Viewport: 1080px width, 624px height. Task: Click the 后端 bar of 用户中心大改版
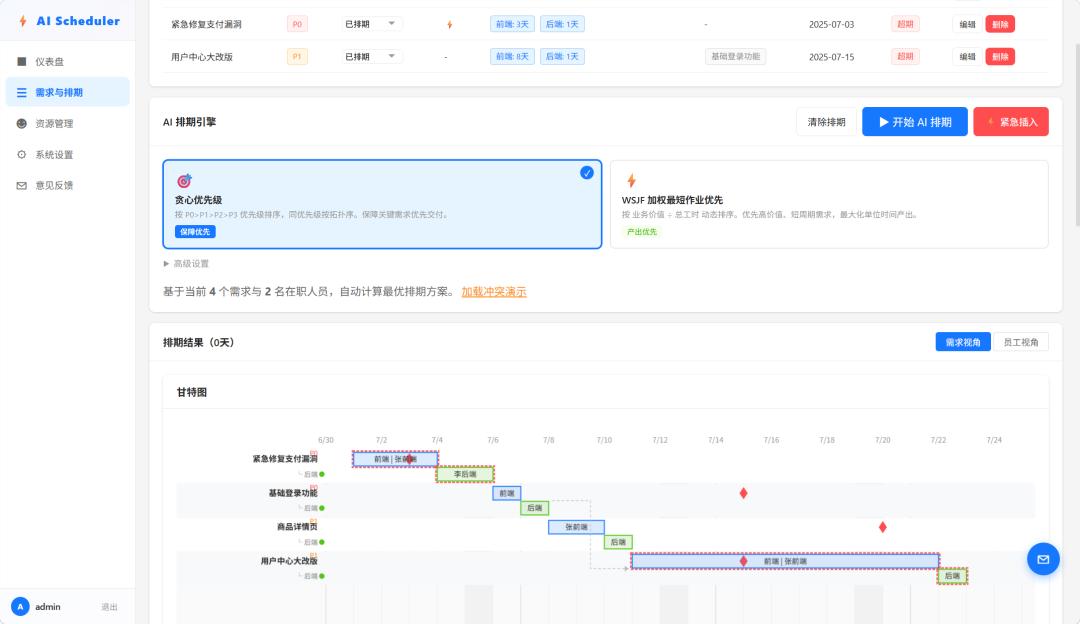(952, 576)
